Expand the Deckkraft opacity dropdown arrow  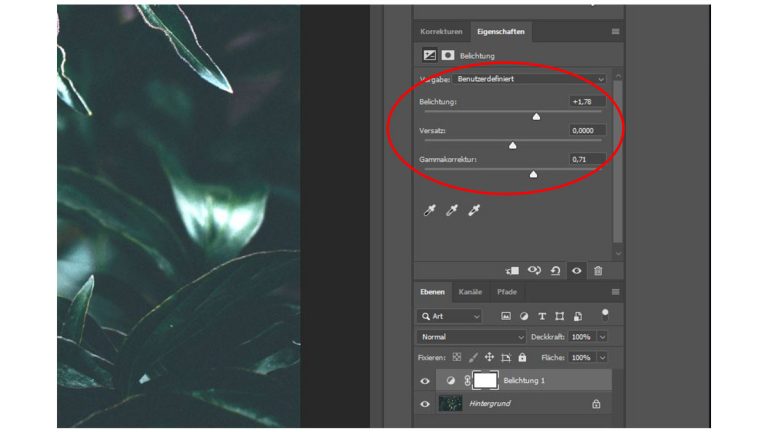pyautogui.click(x=602, y=337)
